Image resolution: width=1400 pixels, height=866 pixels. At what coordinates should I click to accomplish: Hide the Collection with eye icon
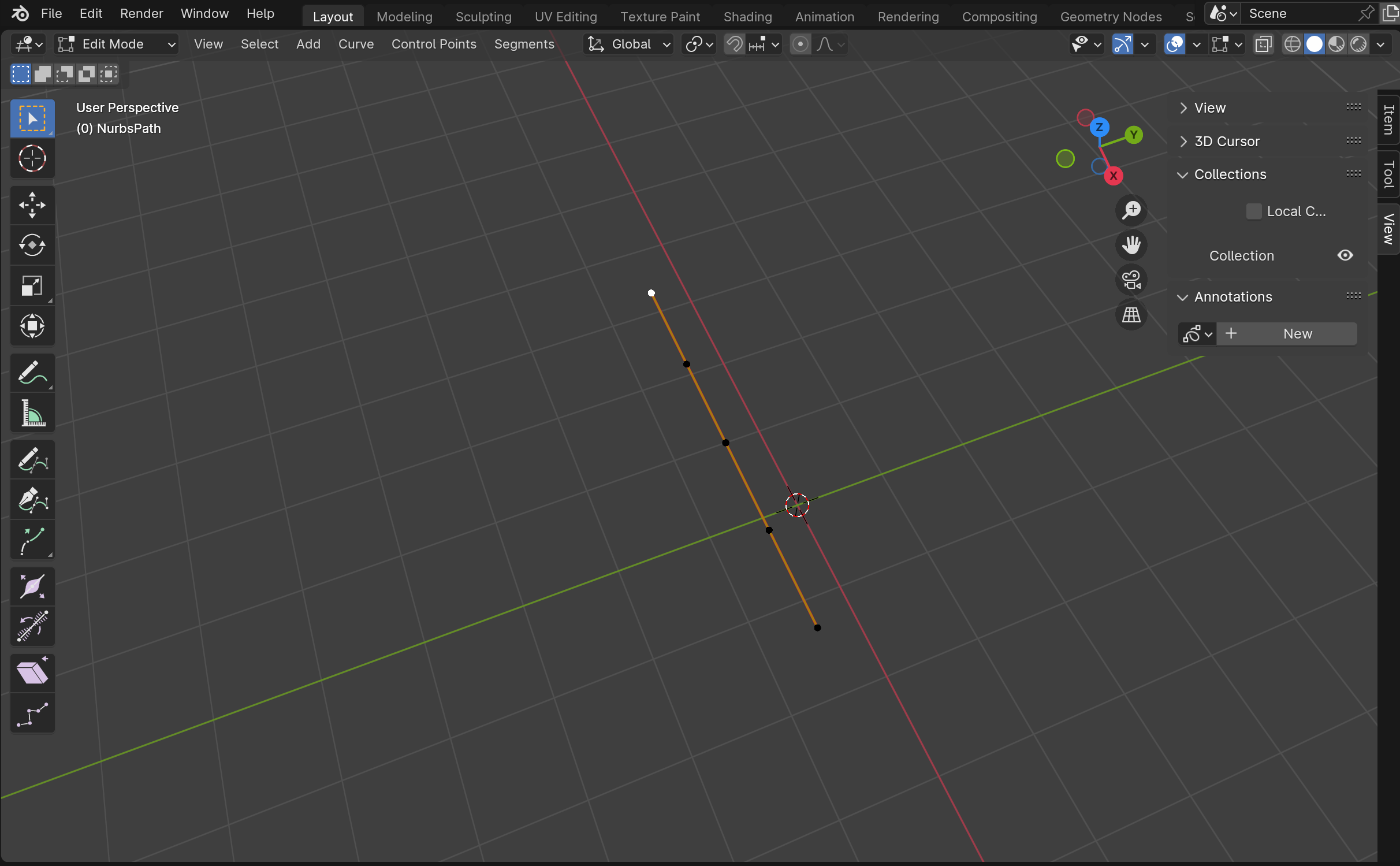1345,255
